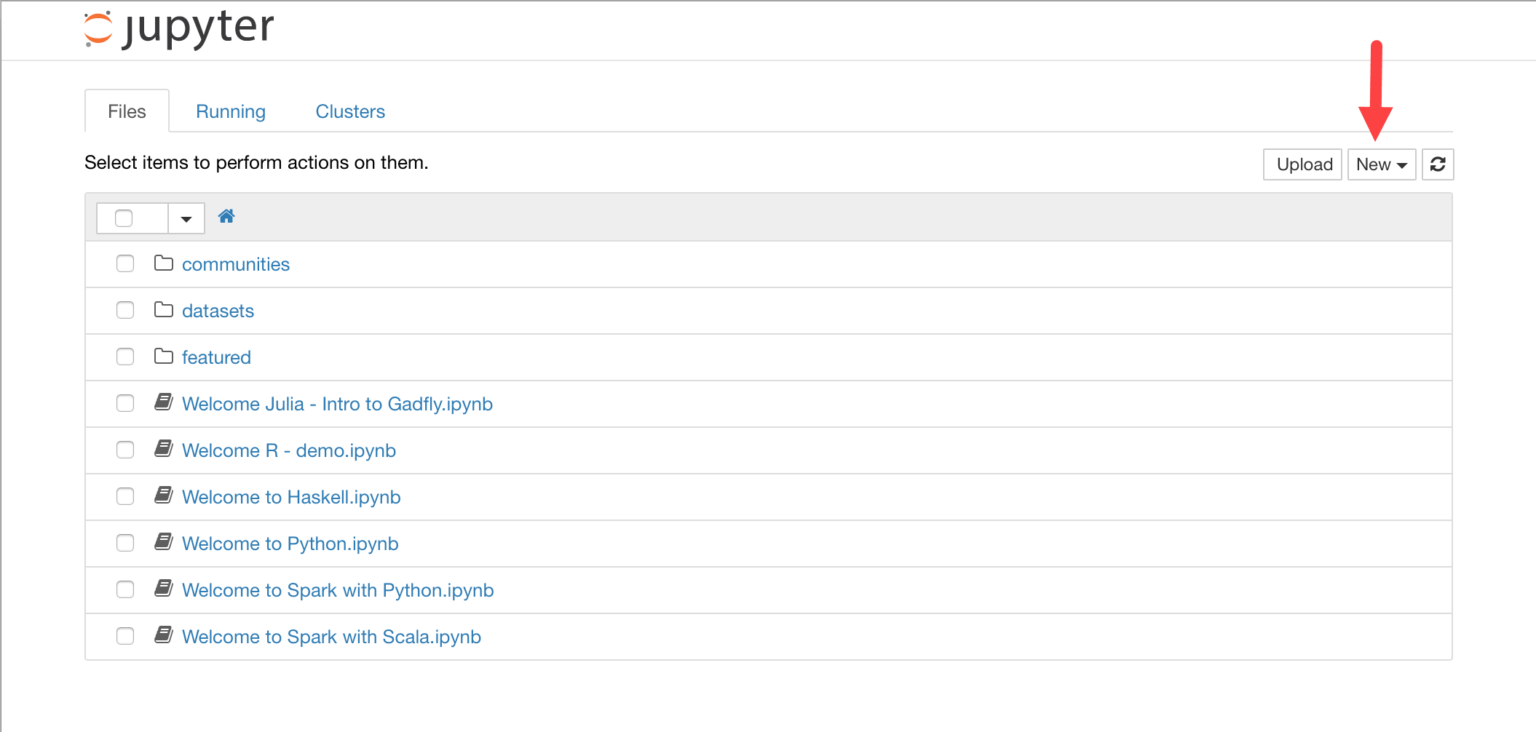Click notebook icon beside Welcome to Python

pyautogui.click(x=164, y=543)
